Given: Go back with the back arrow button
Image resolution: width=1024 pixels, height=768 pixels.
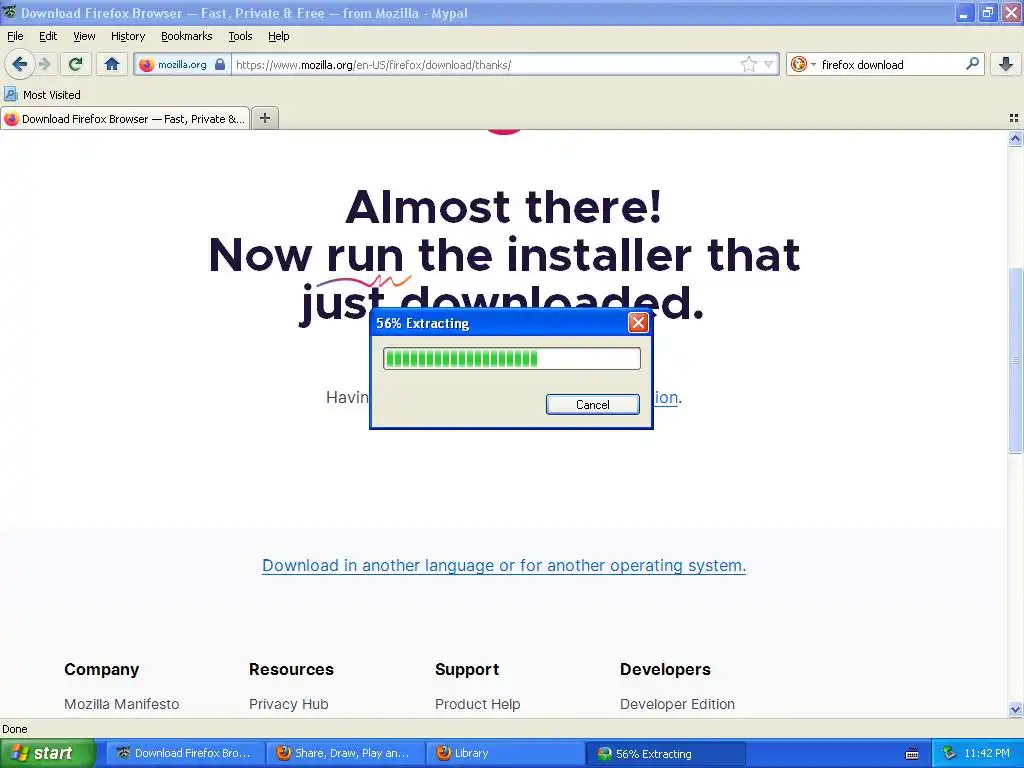Looking at the screenshot, I should tap(20, 64).
